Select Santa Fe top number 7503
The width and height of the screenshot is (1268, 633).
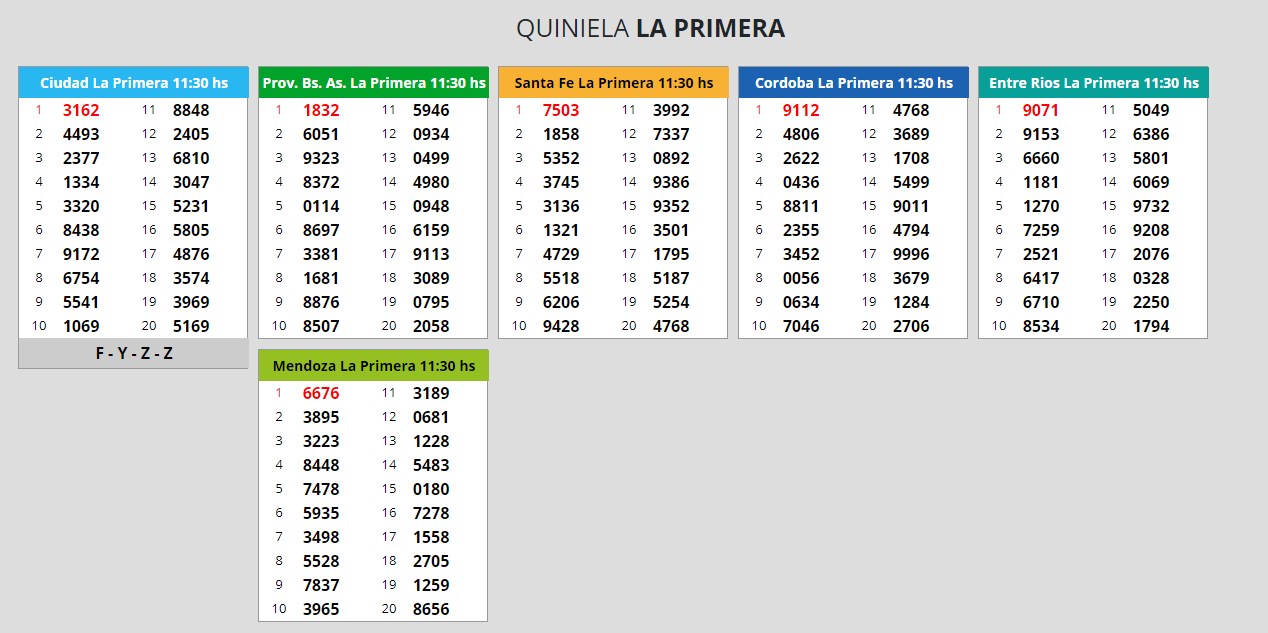(x=561, y=110)
